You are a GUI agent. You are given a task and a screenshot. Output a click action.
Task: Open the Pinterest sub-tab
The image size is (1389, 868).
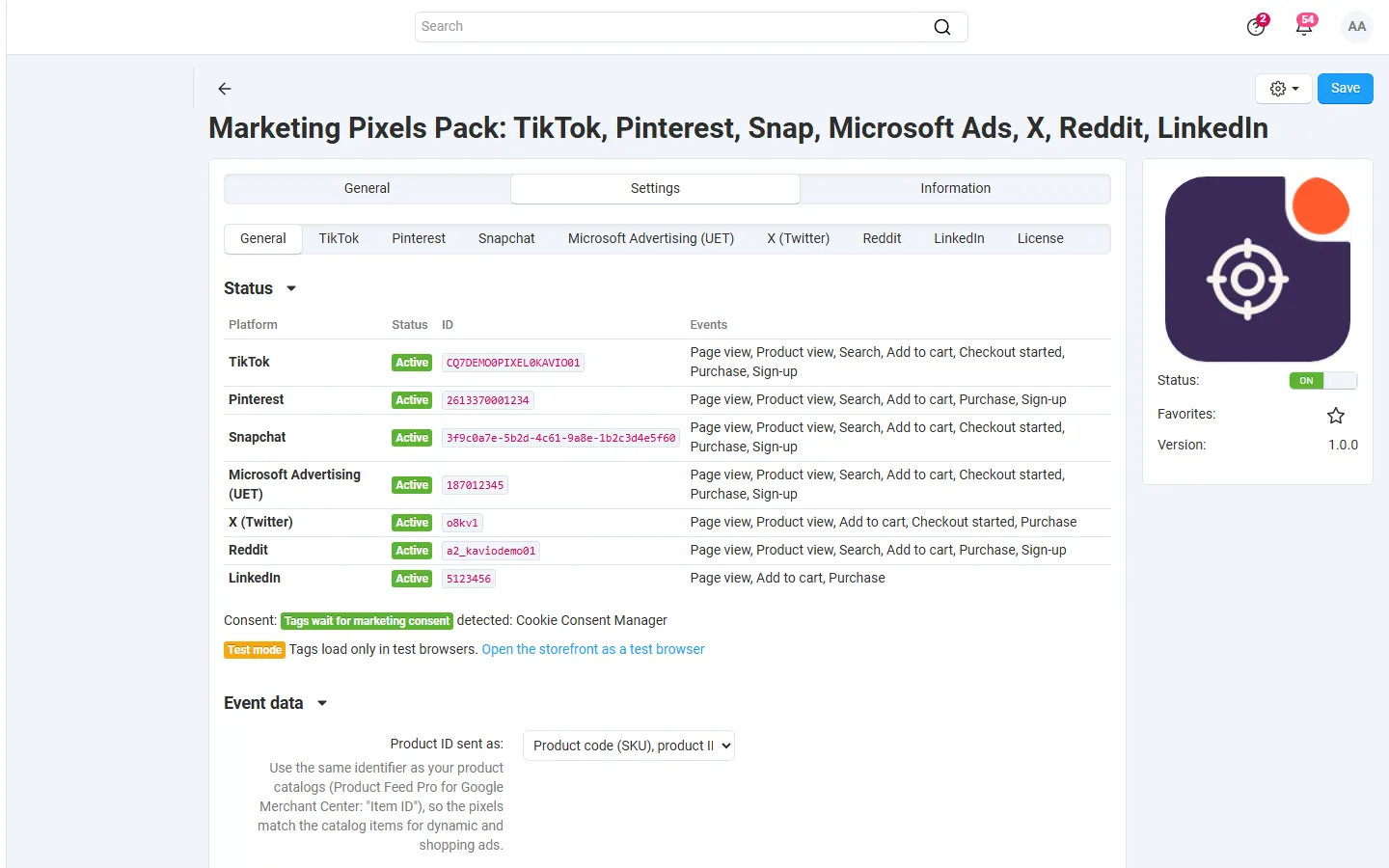pyautogui.click(x=419, y=239)
